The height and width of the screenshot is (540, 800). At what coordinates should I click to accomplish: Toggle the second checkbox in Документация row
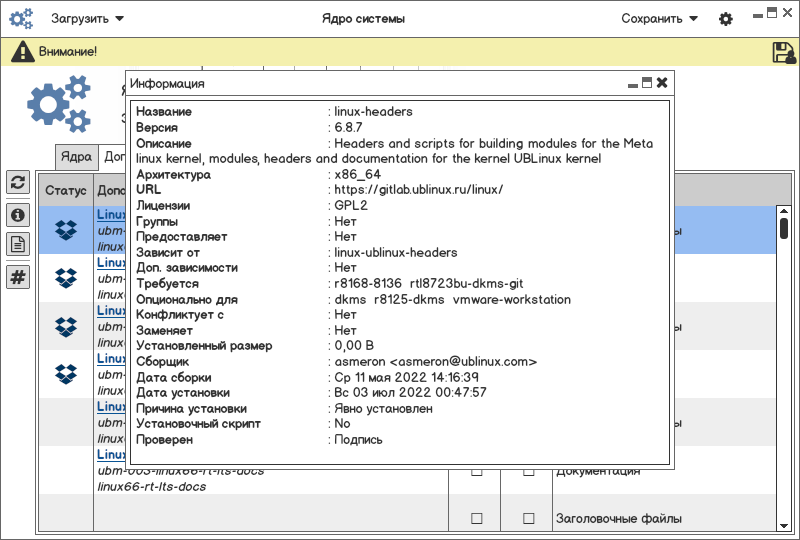(529, 472)
